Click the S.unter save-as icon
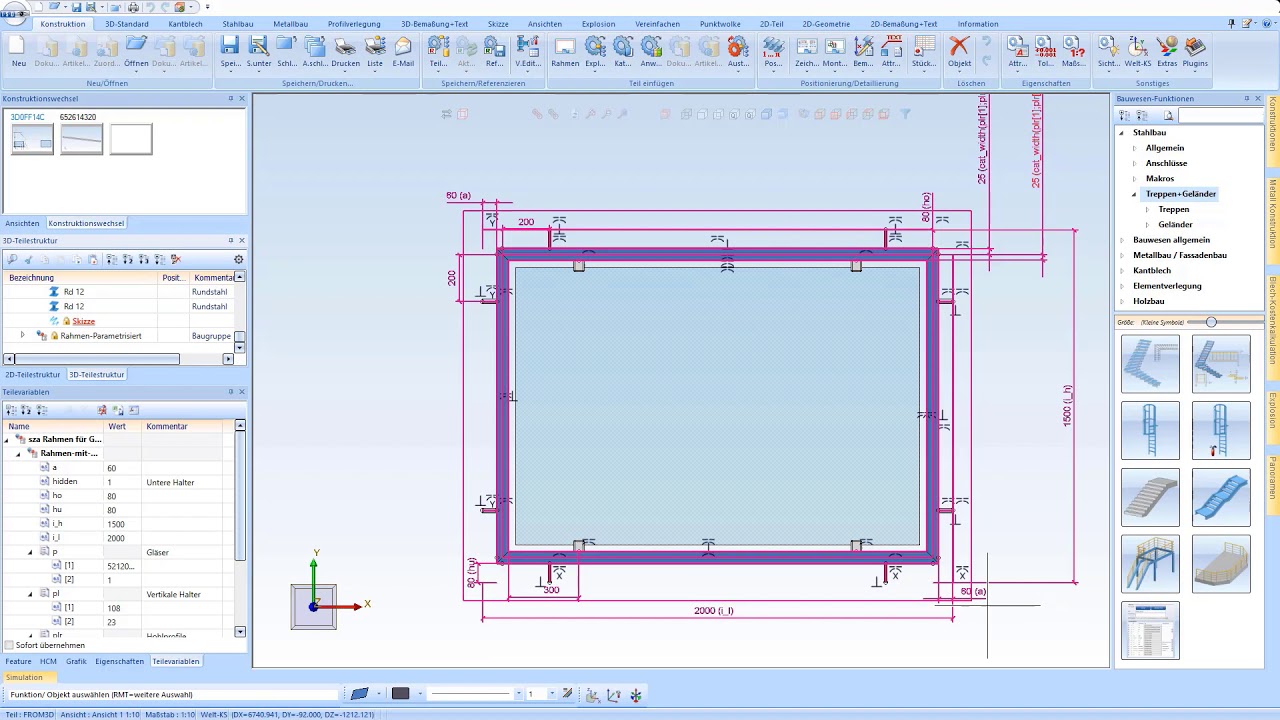Image resolution: width=1280 pixels, height=720 pixels. [x=259, y=46]
